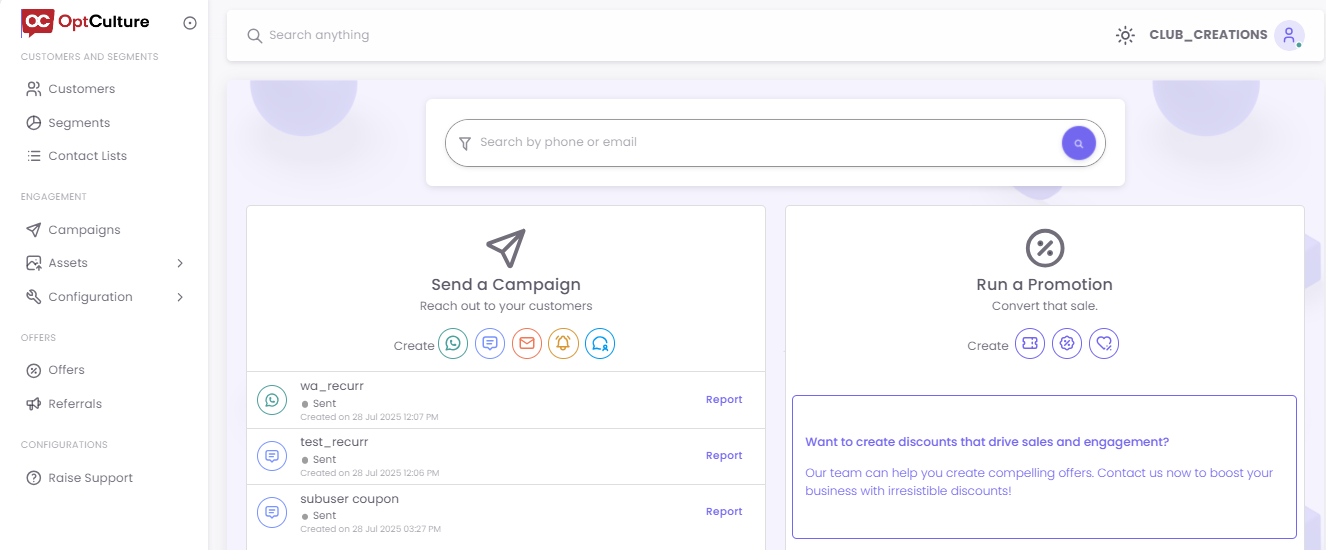Click the Run a Promotion heading
The image size is (1326, 550).
(x=1045, y=285)
